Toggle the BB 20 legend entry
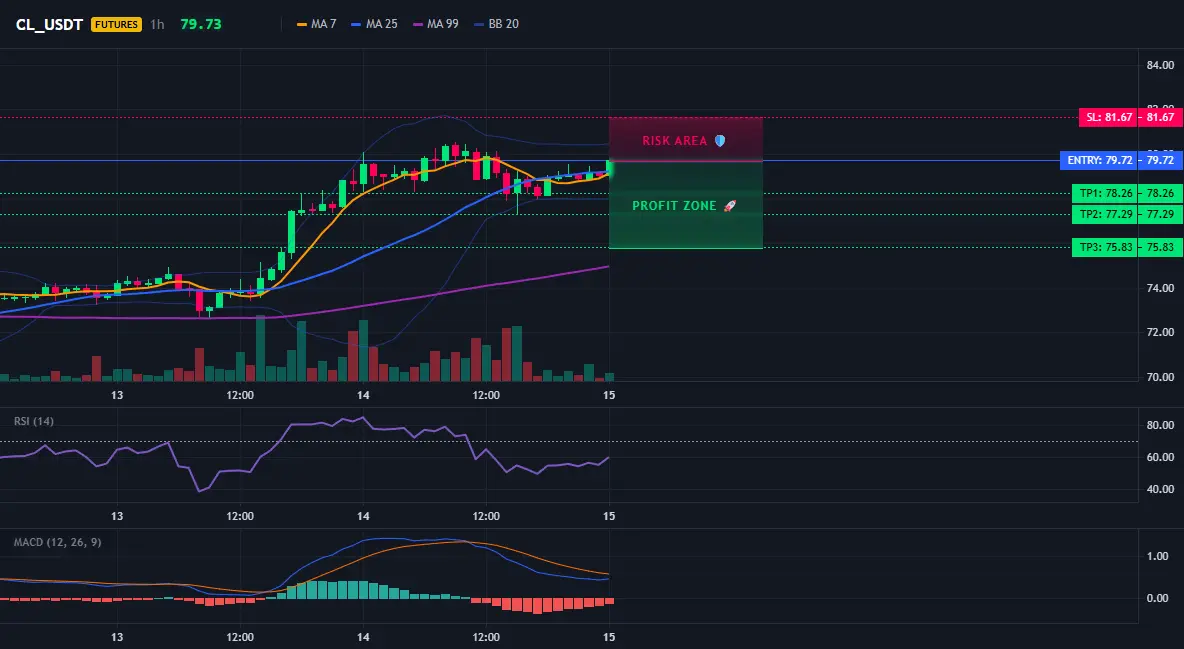1184x649 pixels. [497, 24]
